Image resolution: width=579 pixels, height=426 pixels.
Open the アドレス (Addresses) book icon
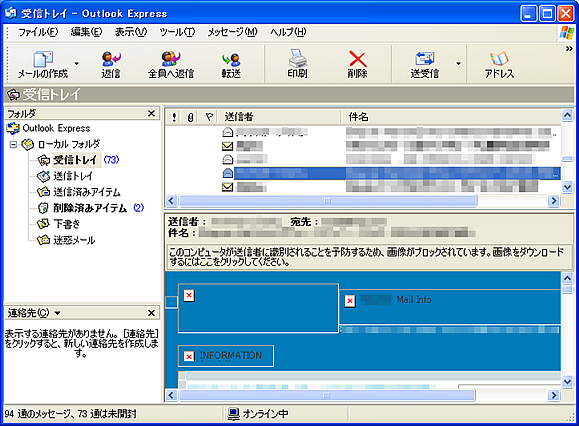click(499, 59)
